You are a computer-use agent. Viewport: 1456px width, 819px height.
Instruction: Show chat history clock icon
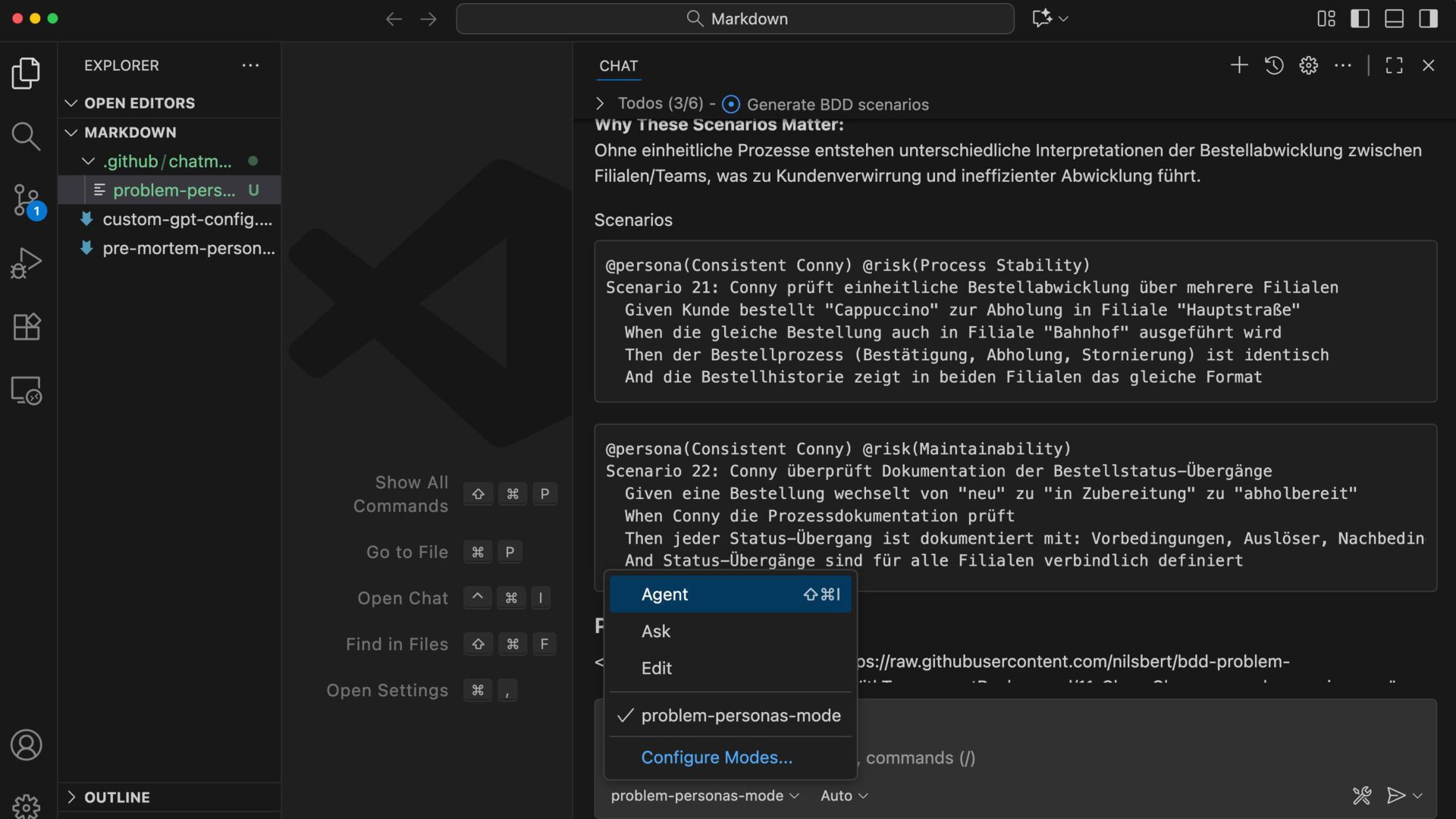(1274, 65)
